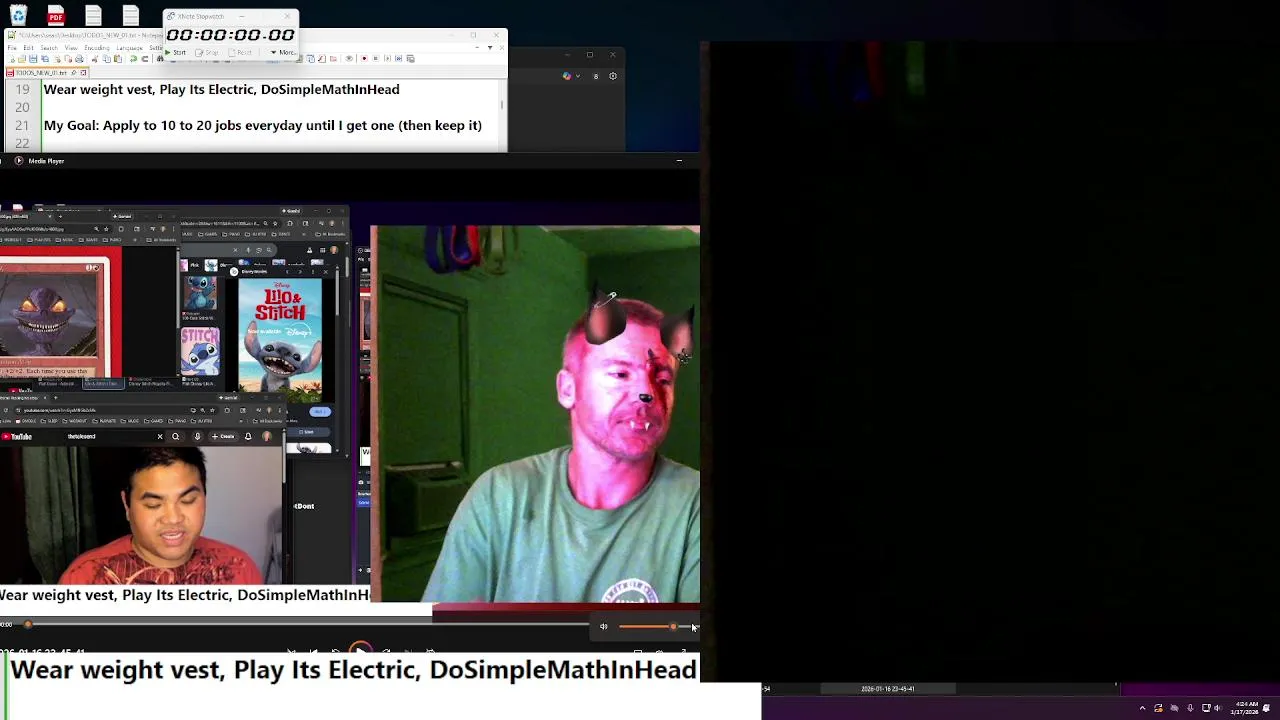Click Notepad++ Save recorded macro icon
The height and width of the screenshot is (720, 1280).
coord(410,58)
